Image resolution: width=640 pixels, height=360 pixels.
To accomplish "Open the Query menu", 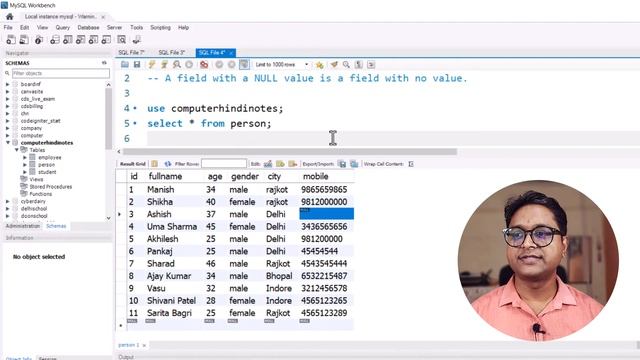I will click(x=62, y=27).
